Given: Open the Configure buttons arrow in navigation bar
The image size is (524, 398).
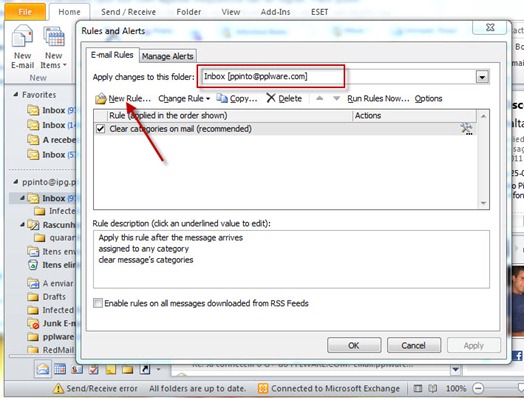Looking at the screenshot, I should [x=158, y=370].
